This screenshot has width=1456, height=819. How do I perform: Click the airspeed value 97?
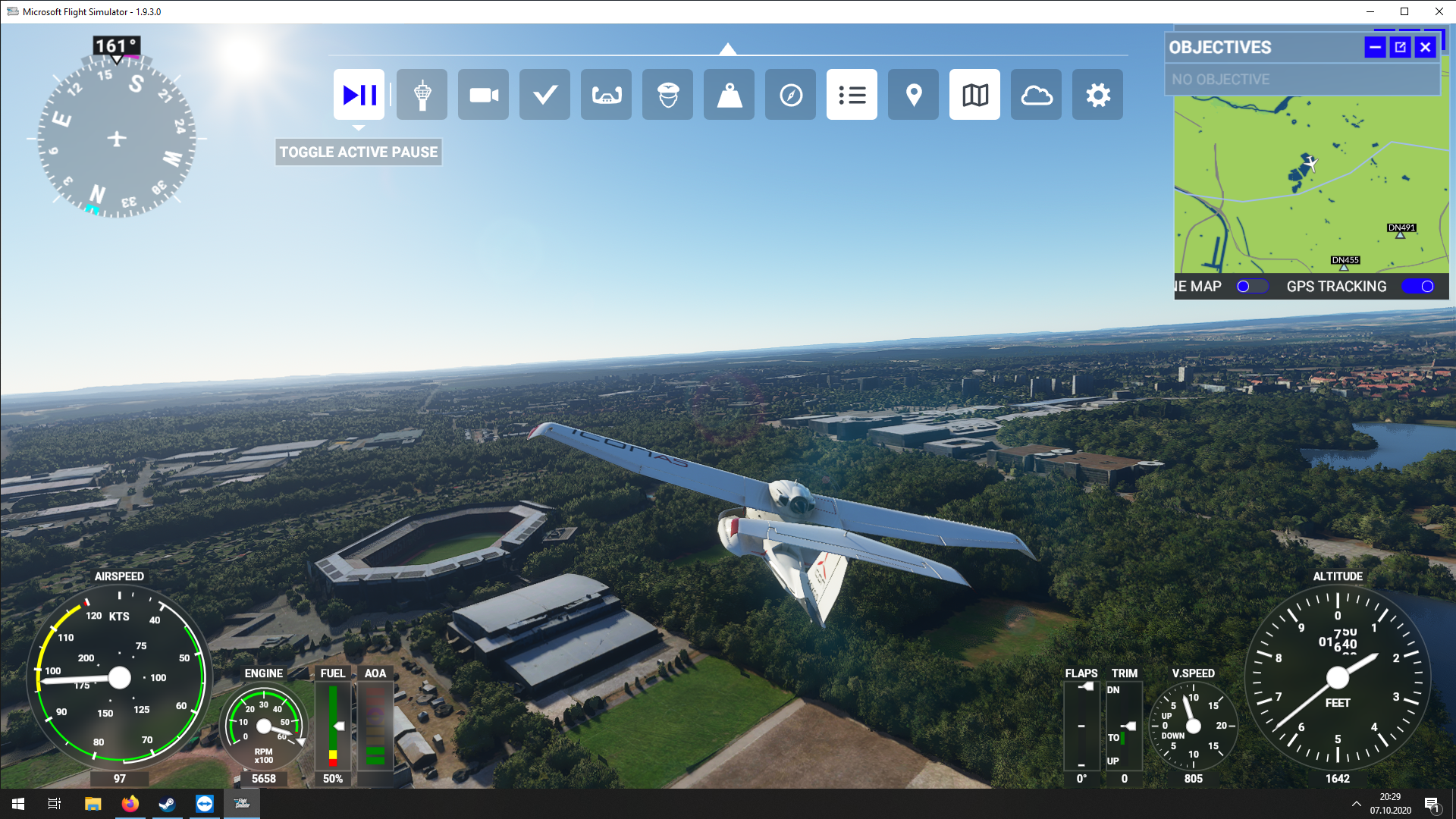pos(120,779)
